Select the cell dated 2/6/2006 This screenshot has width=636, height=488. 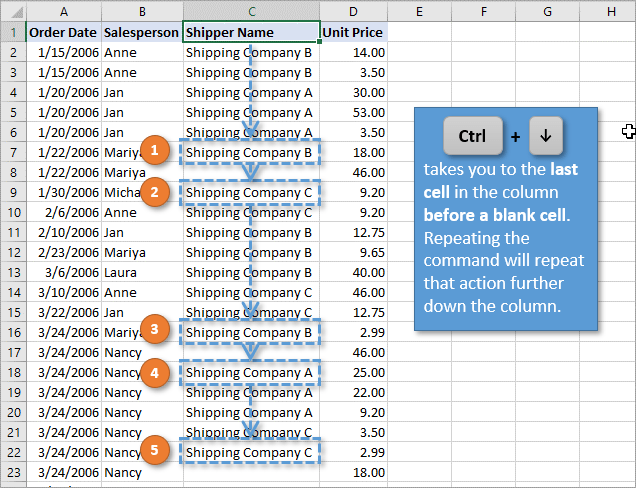click(x=63, y=212)
